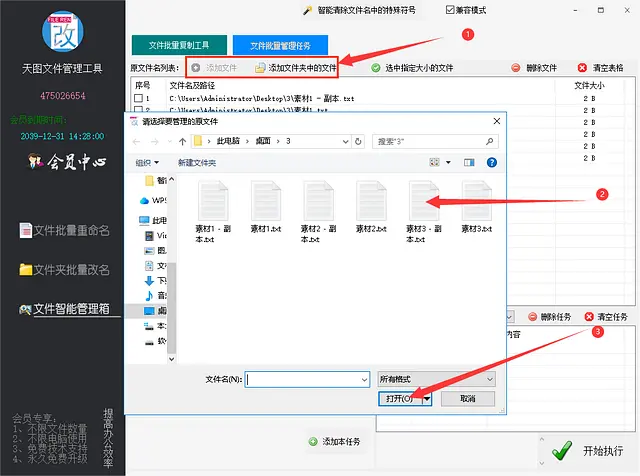Select the Downloads arrow item in navigation

155,280
